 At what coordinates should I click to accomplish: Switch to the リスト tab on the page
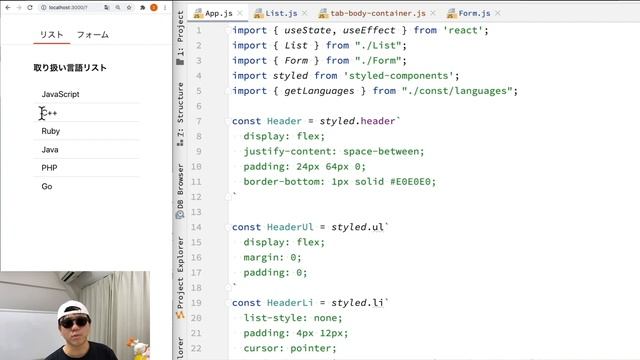coord(51,35)
